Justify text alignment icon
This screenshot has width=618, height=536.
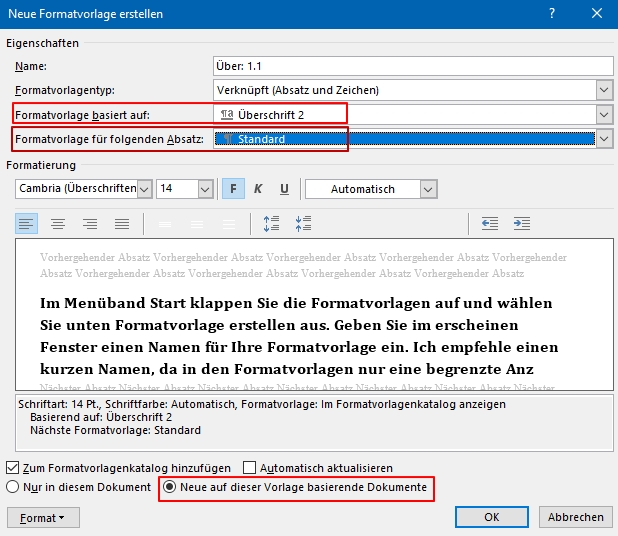[122, 224]
